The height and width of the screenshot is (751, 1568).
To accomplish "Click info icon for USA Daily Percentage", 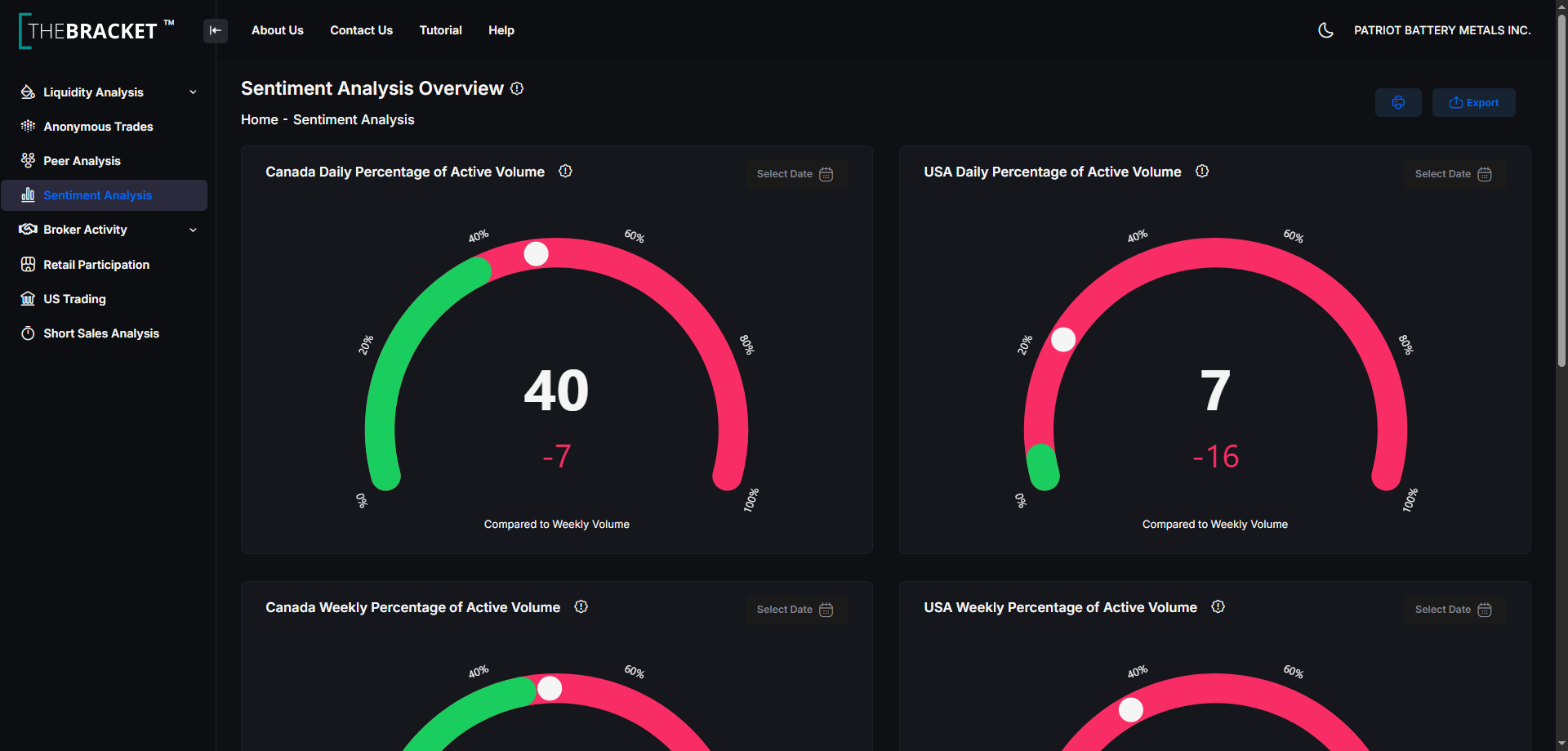I will 1202,171.
